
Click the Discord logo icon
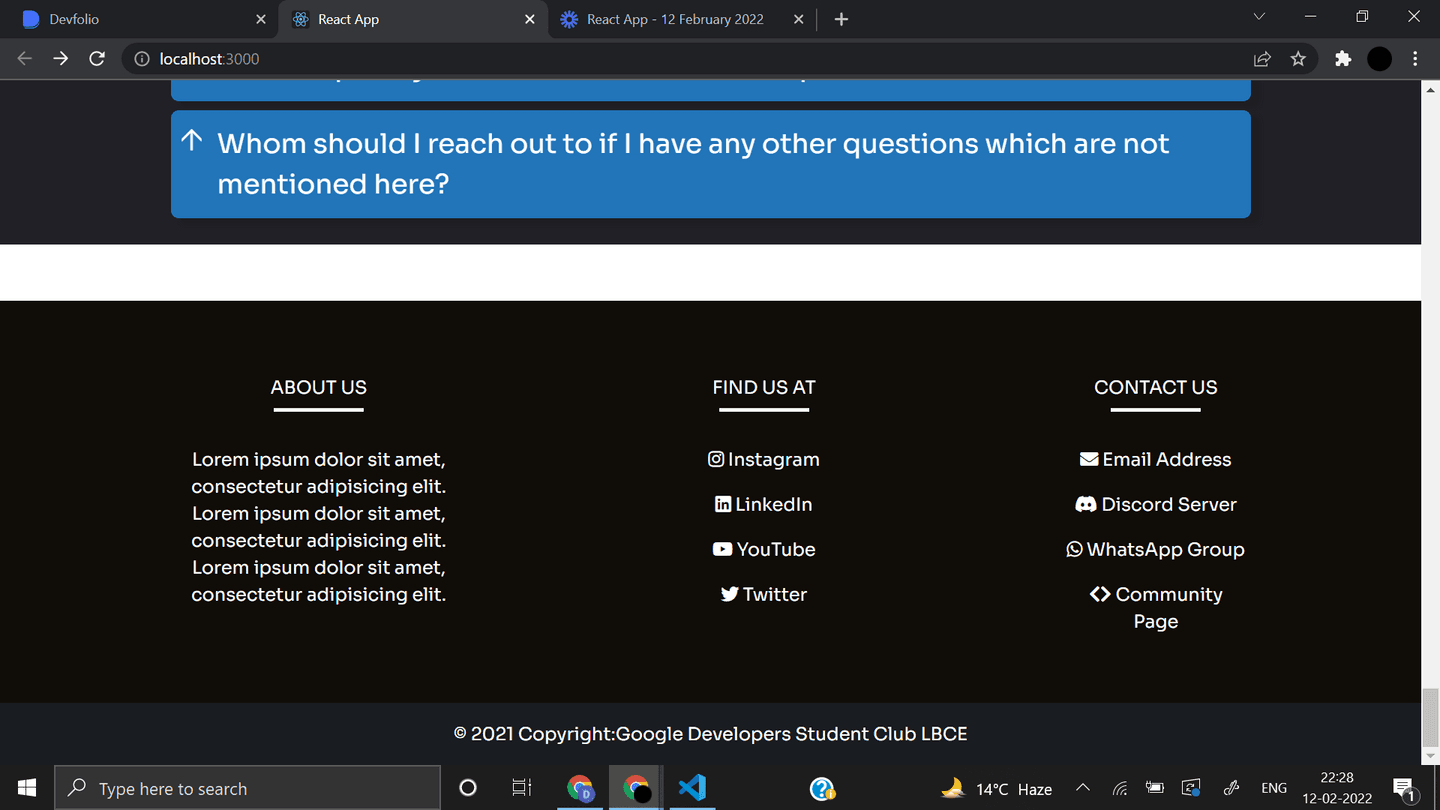(x=1085, y=504)
